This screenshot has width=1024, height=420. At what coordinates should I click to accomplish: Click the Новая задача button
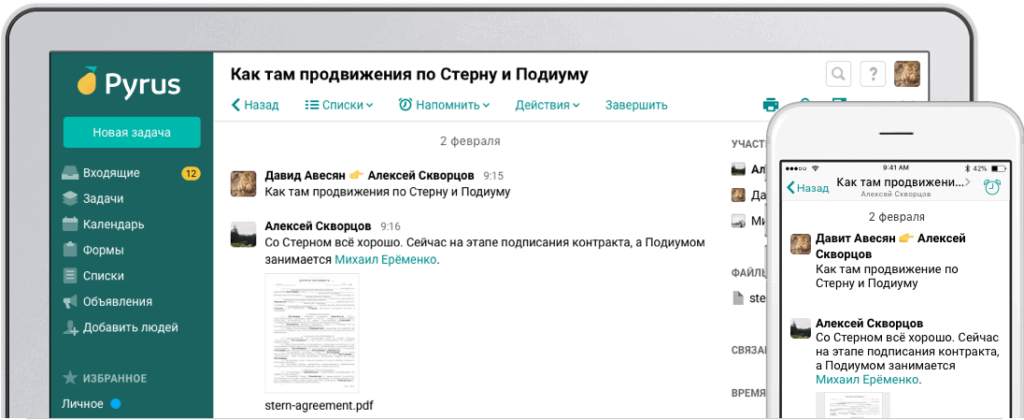[132, 132]
